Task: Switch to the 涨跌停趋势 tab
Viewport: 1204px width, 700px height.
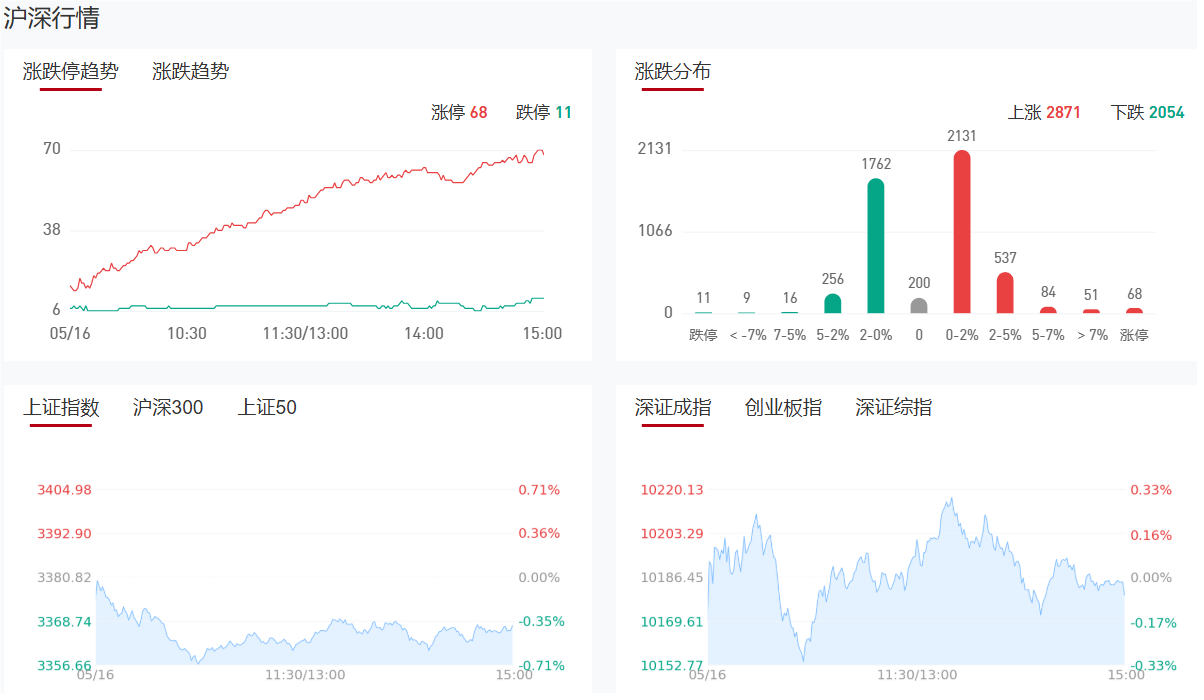Action: (71, 72)
